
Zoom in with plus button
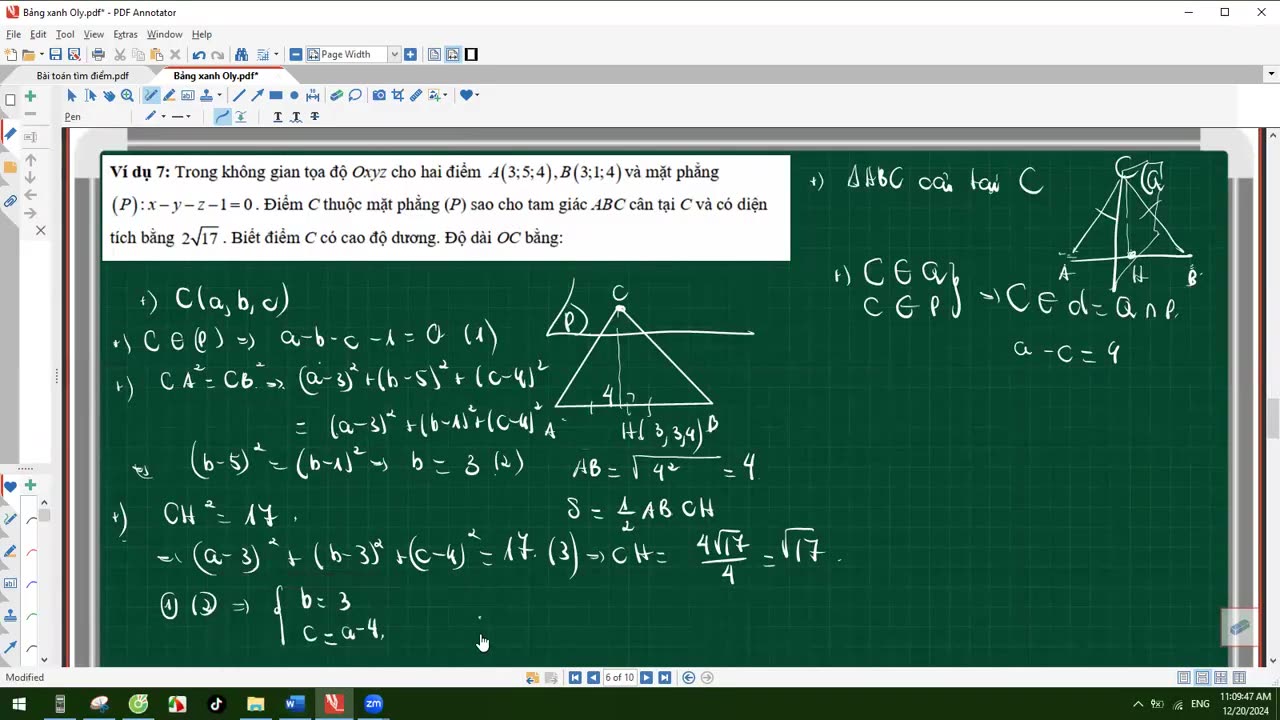pos(410,54)
